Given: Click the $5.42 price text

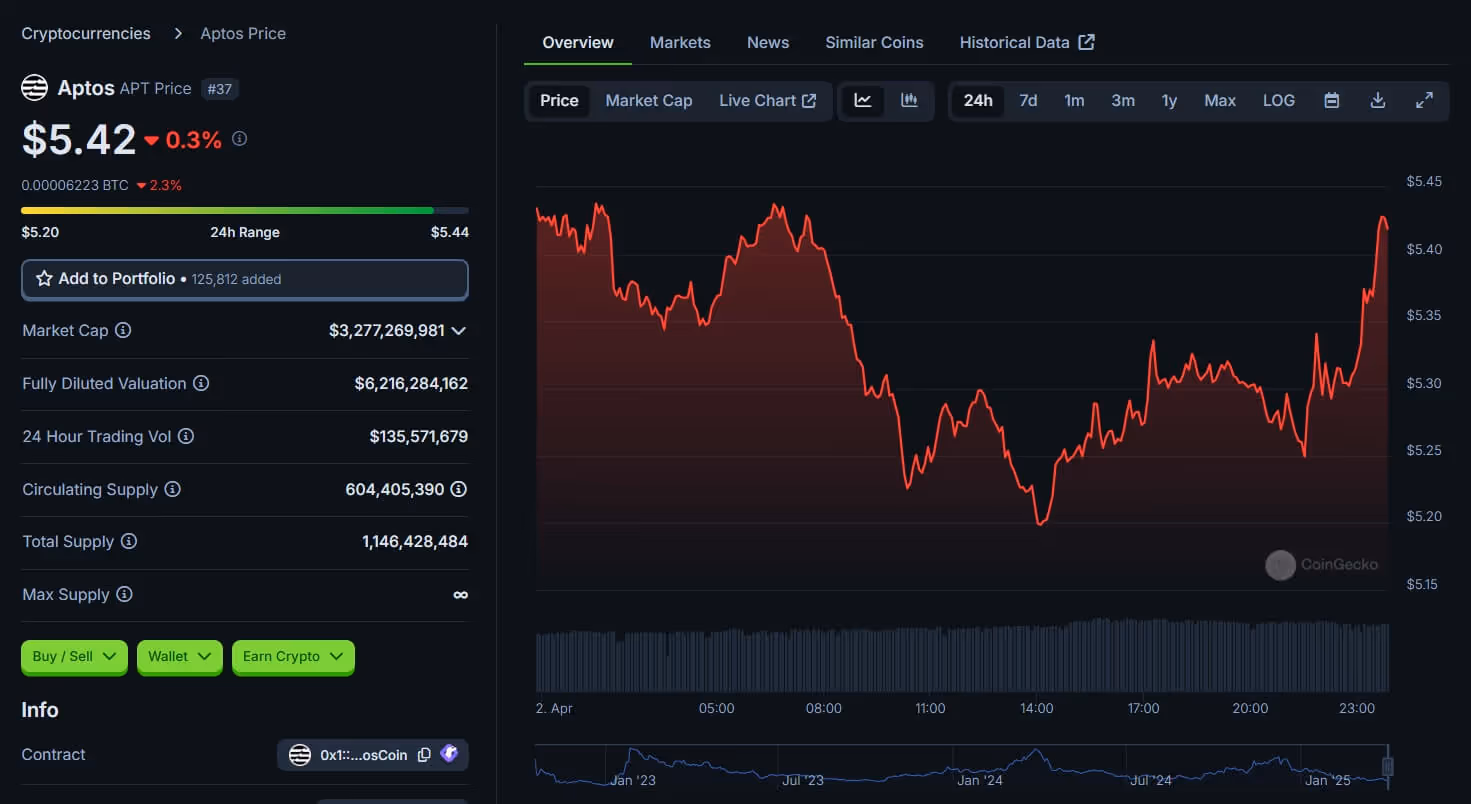Looking at the screenshot, I should 79,139.
